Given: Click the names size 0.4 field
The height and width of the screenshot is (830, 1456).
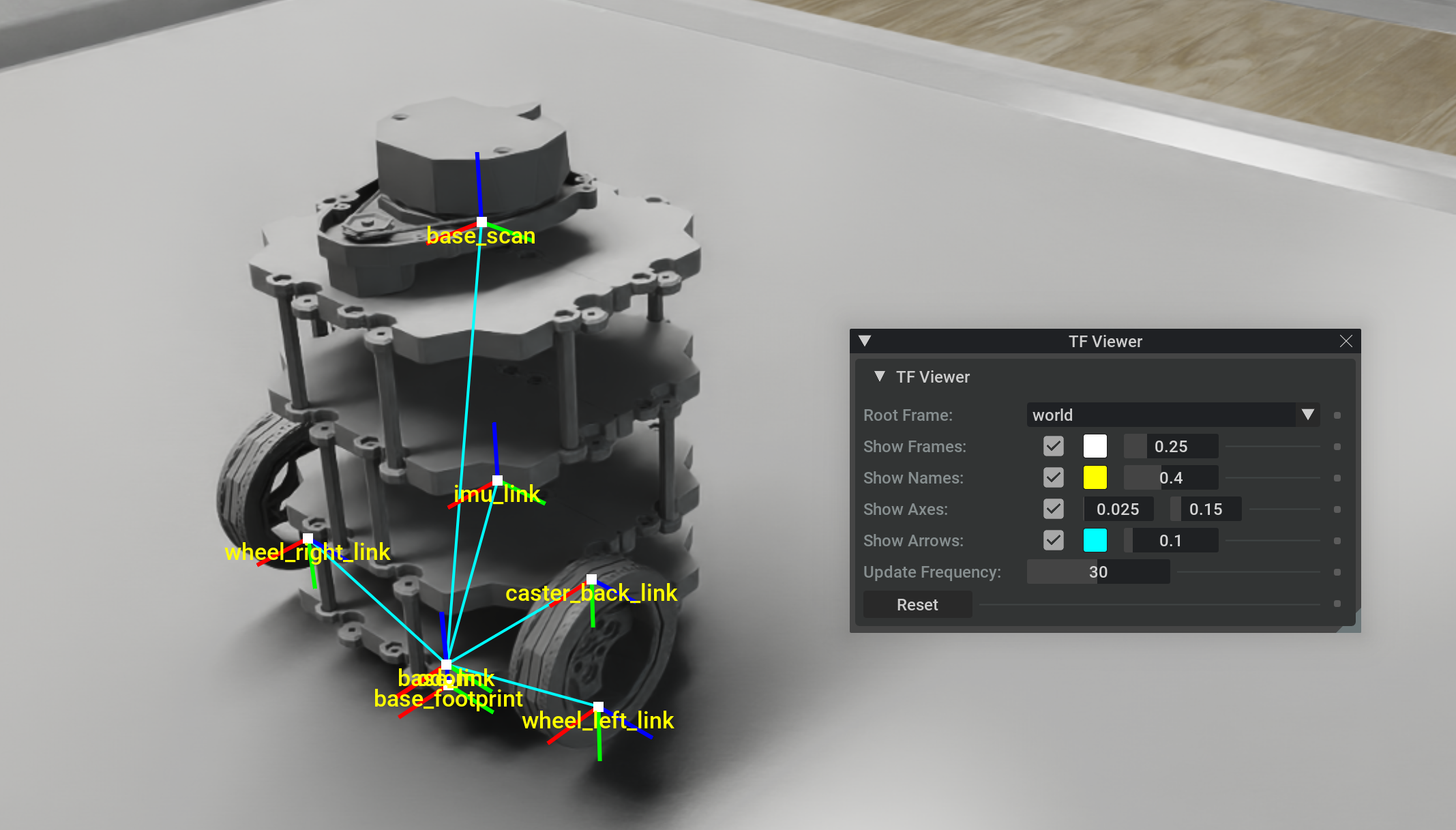Looking at the screenshot, I should 1171,478.
